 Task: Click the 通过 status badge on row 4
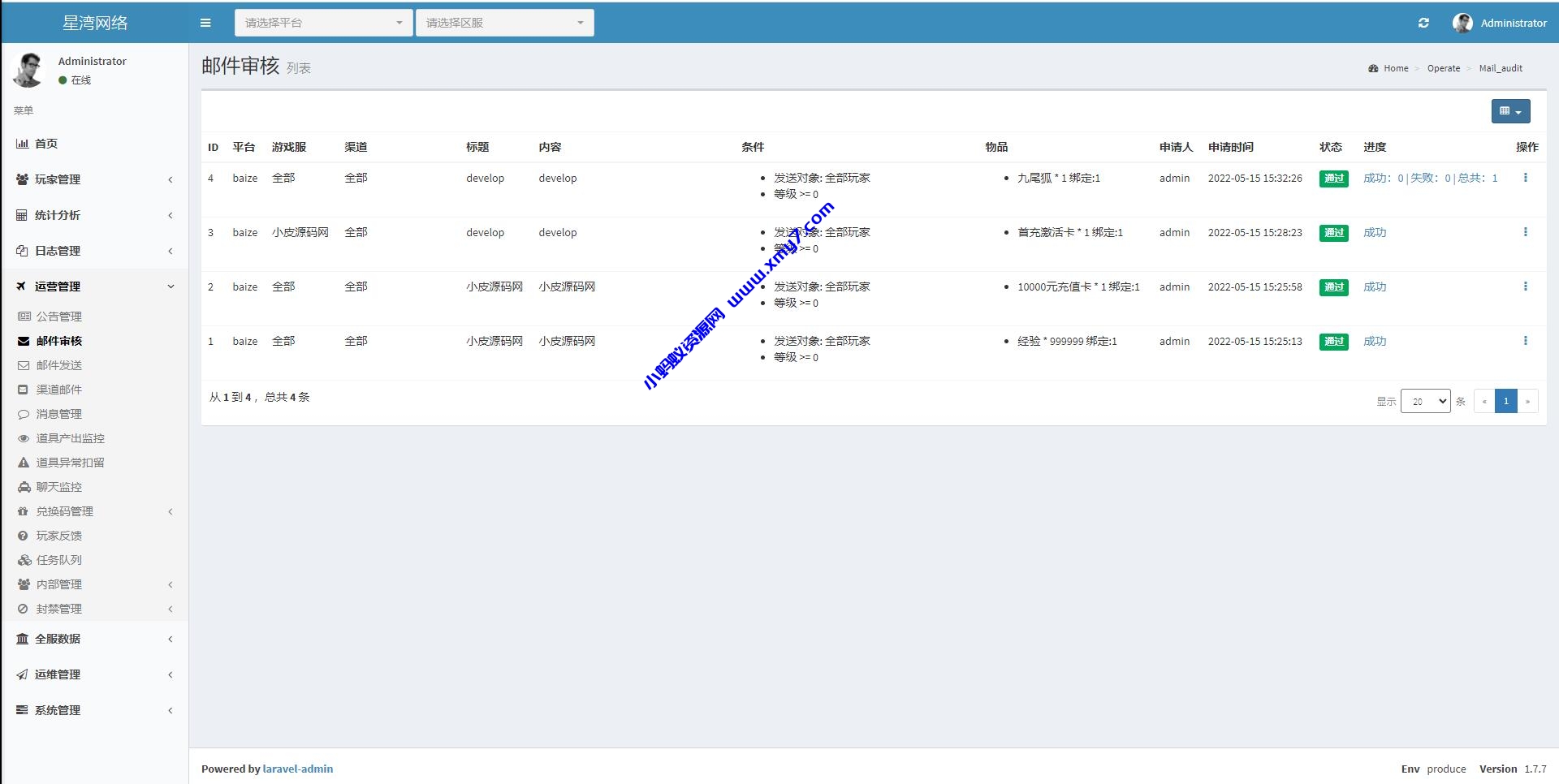click(1333, 178)
